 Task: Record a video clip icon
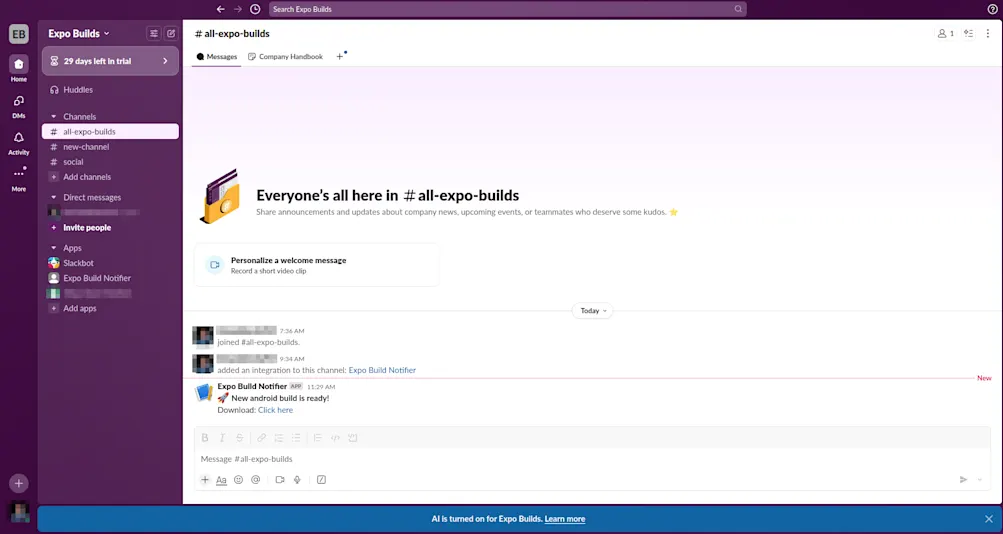click(280, 480)
